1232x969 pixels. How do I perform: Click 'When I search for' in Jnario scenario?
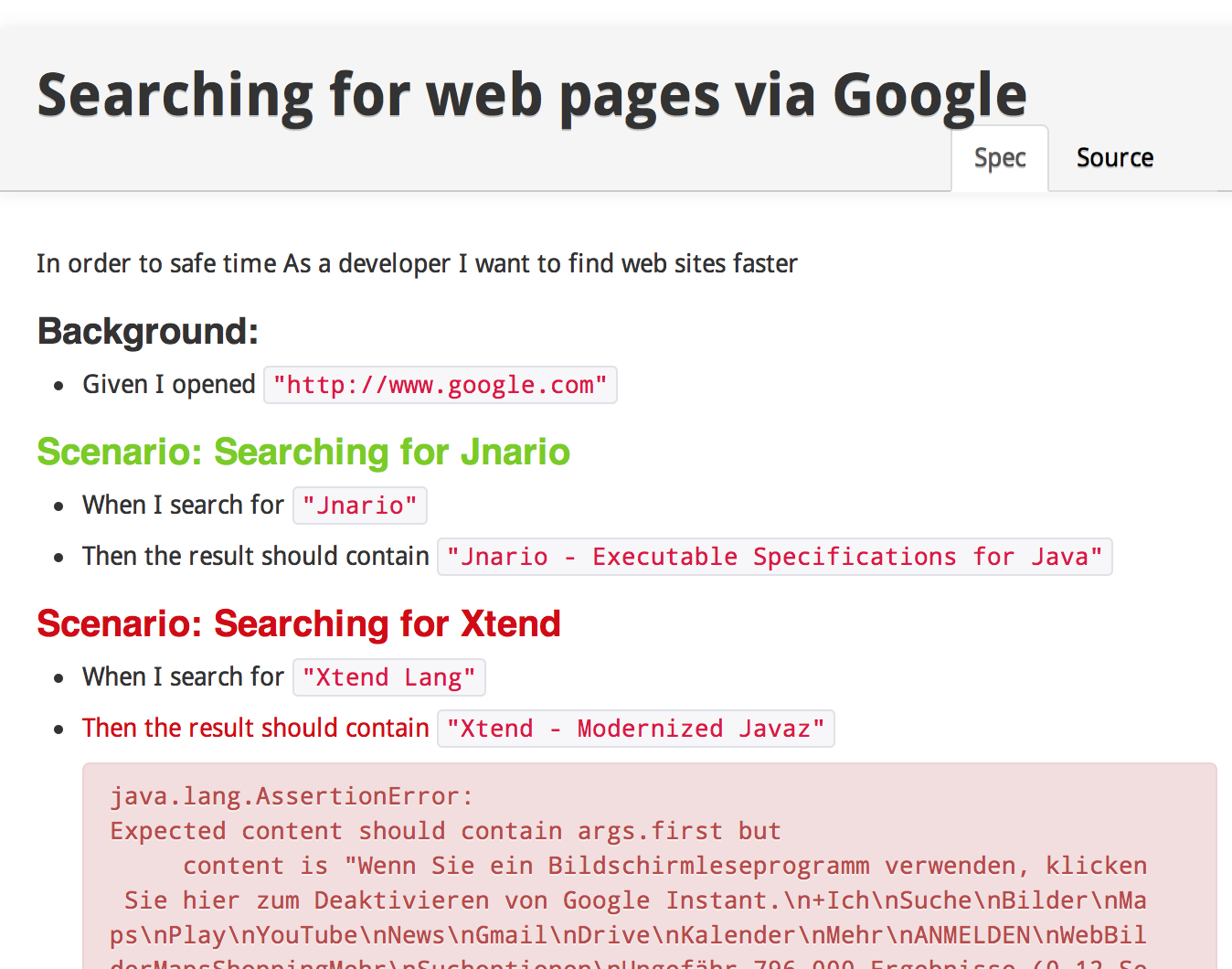pyautogui.click(x=183, y=506)
